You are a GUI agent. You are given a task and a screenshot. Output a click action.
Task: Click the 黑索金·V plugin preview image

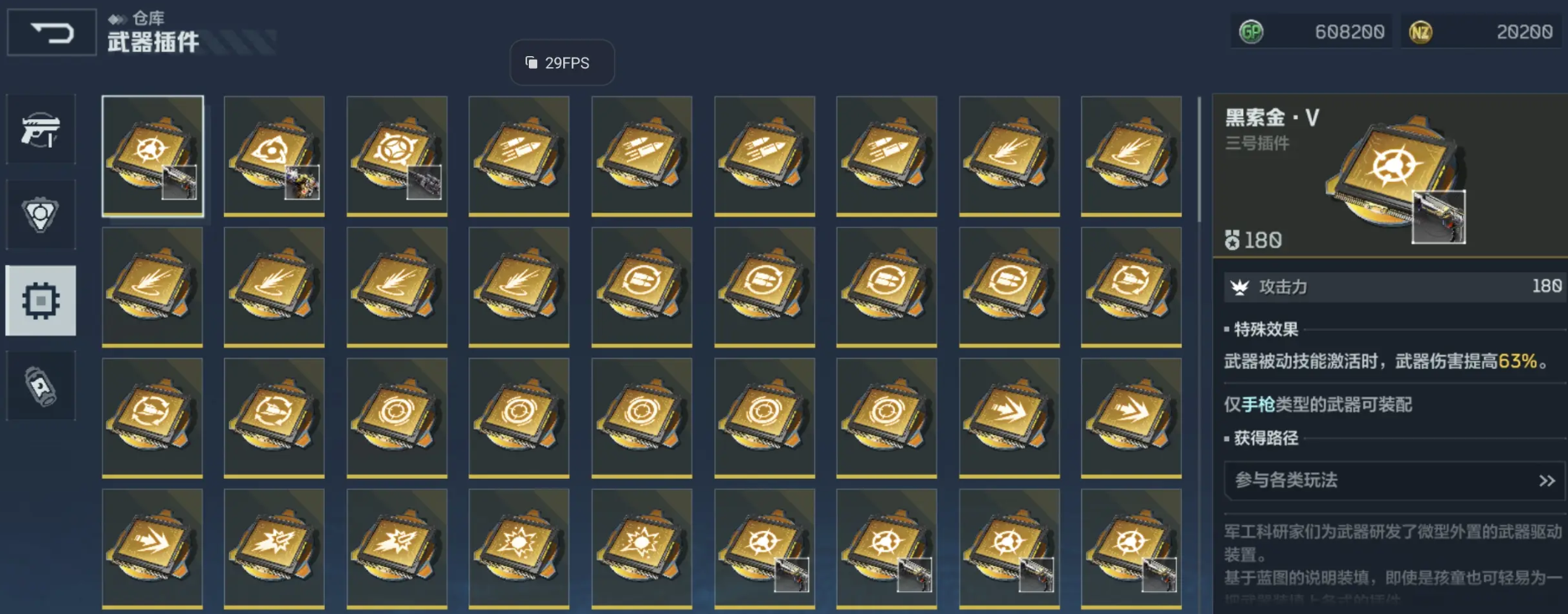(x=1397, y=179)
